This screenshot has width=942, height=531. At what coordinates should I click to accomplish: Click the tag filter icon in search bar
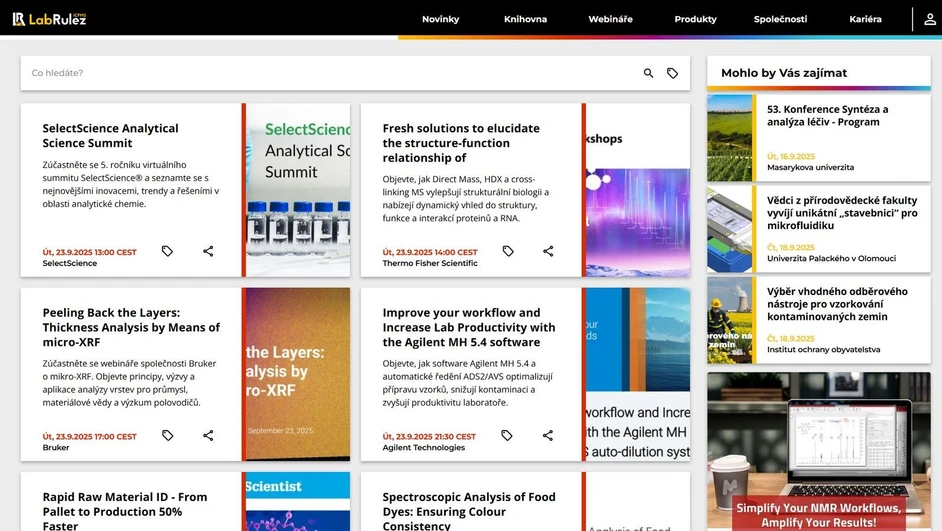click(x=673, y=73)
